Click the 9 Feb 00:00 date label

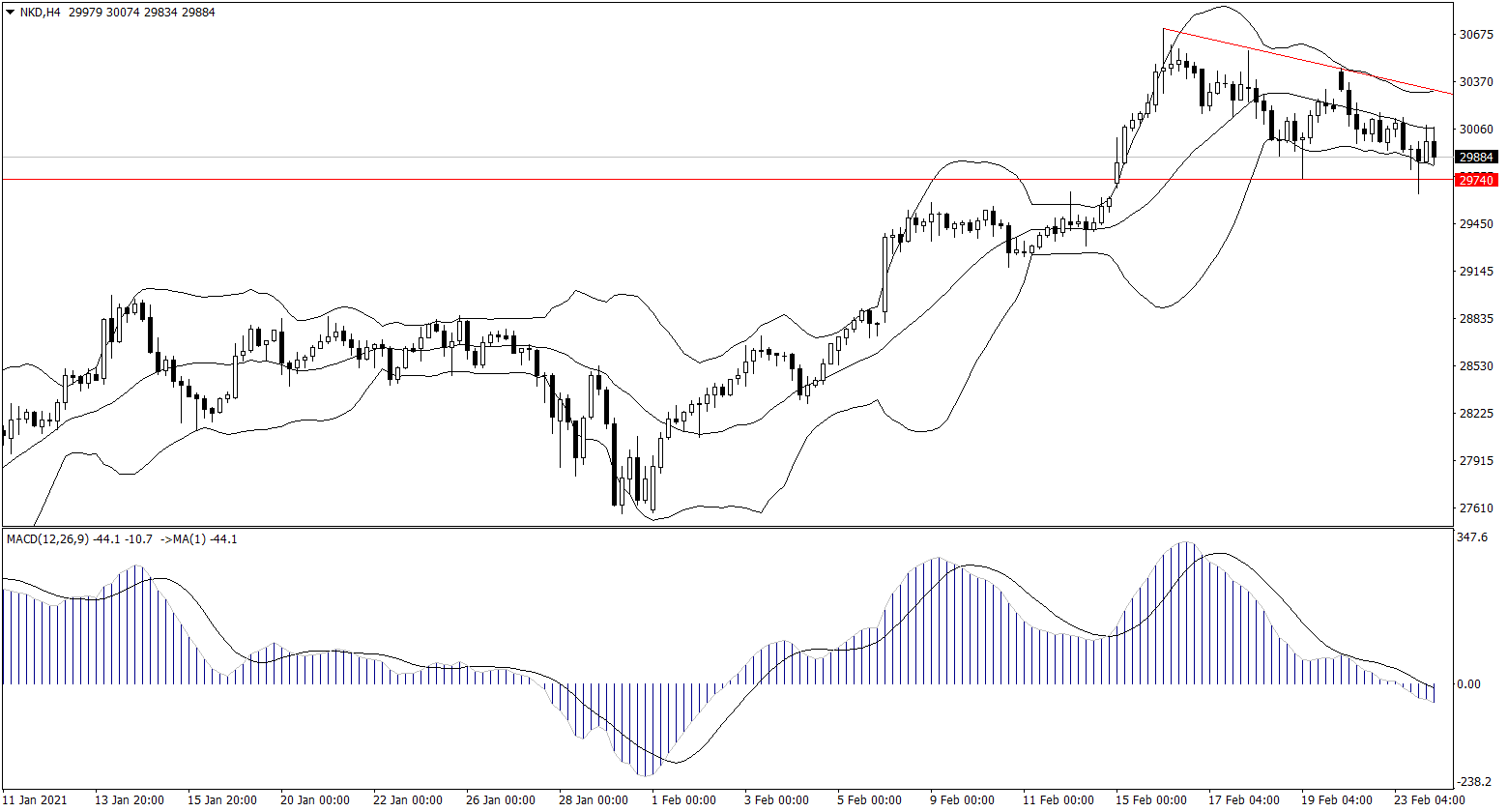coord(962,800)
